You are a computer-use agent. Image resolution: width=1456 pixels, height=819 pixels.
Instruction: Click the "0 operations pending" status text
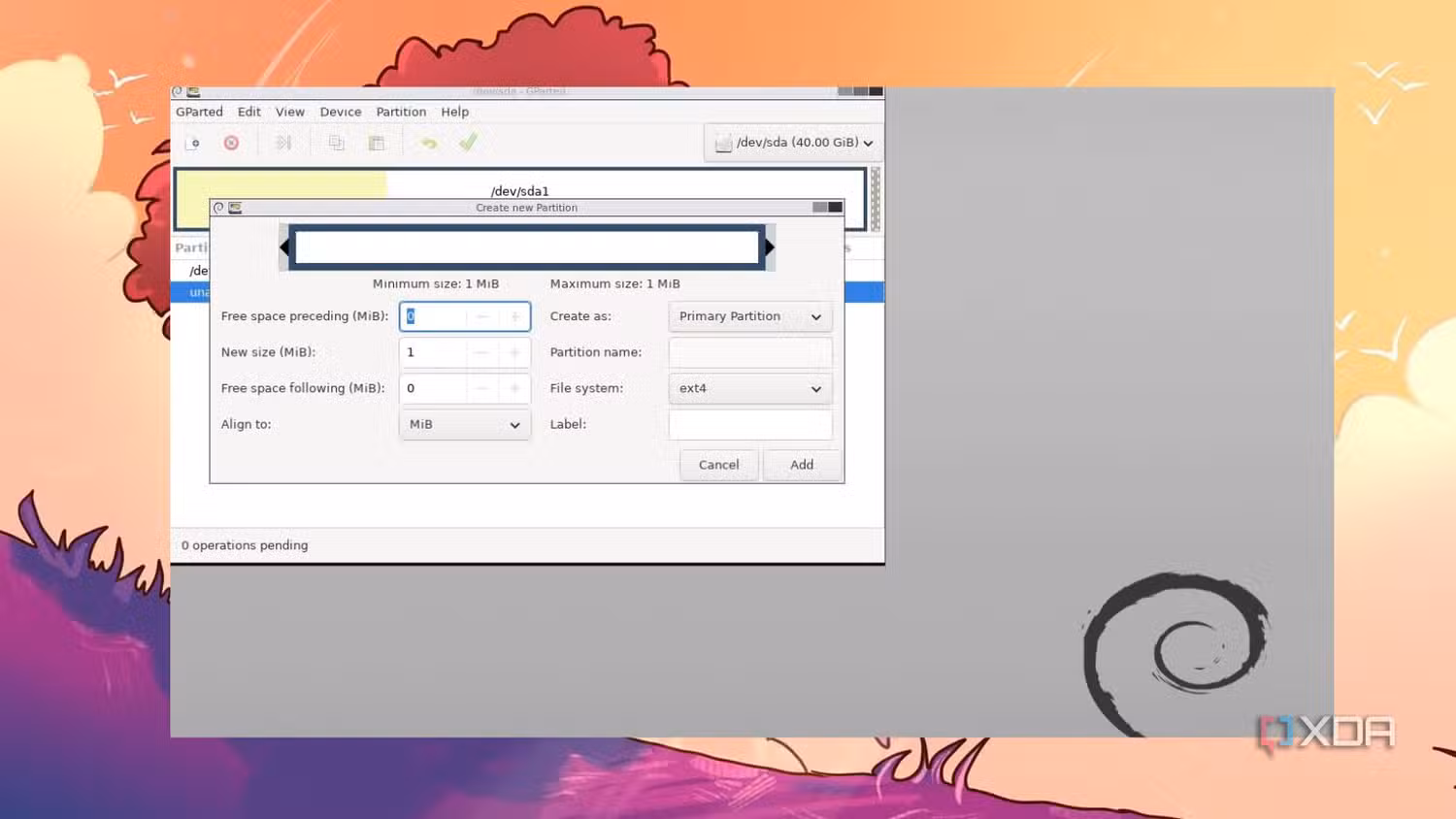(245, 545)
